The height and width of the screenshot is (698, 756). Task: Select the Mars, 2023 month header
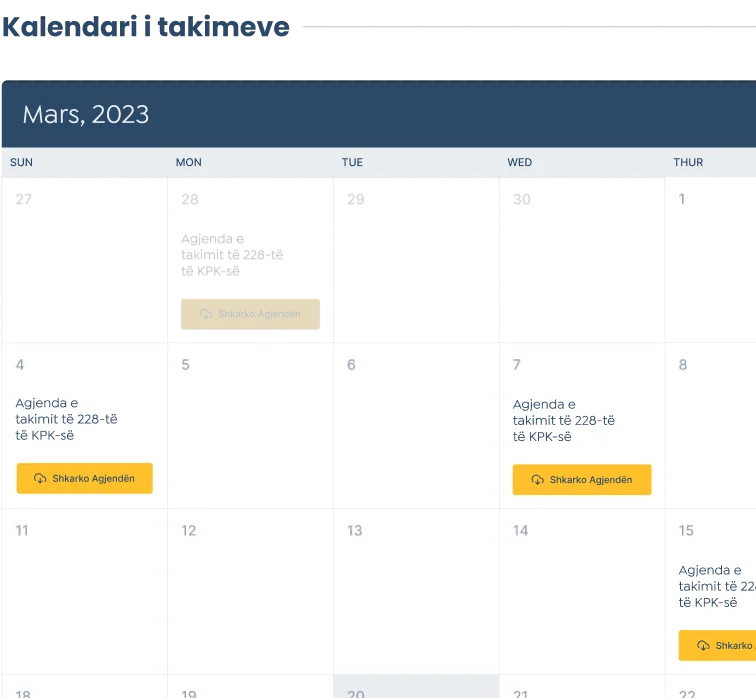pyautogui.click(x=86, y=115)
